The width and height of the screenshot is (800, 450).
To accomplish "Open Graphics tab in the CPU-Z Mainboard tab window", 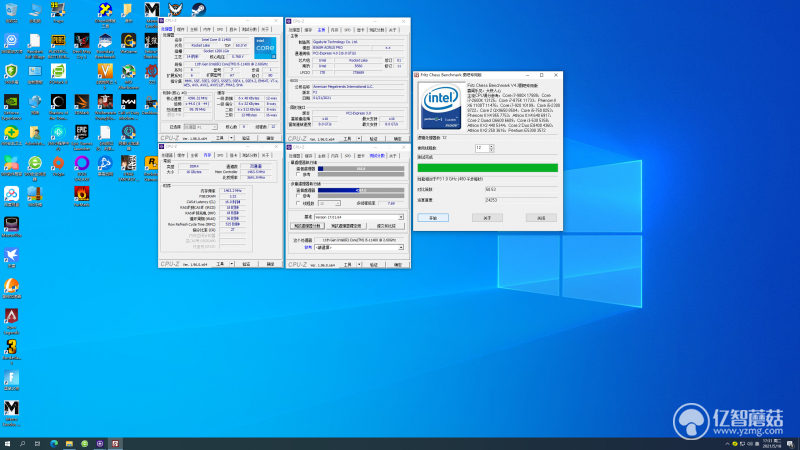I will [x=361, y=30].
